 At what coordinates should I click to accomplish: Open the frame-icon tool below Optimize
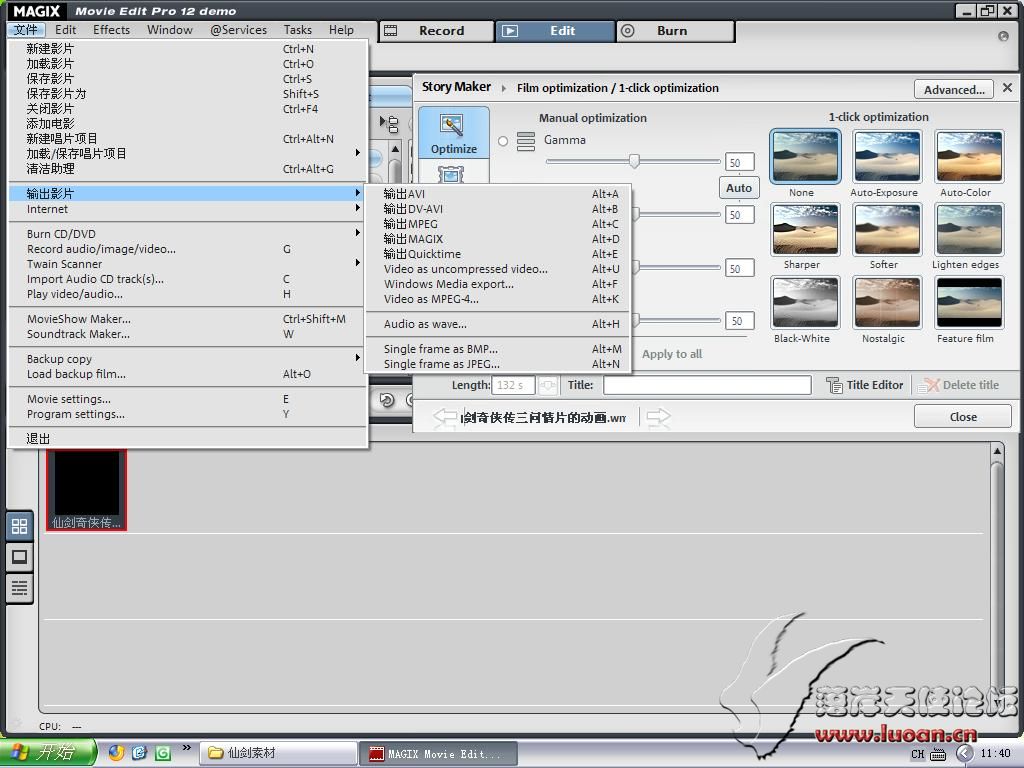tap(451, 174)
